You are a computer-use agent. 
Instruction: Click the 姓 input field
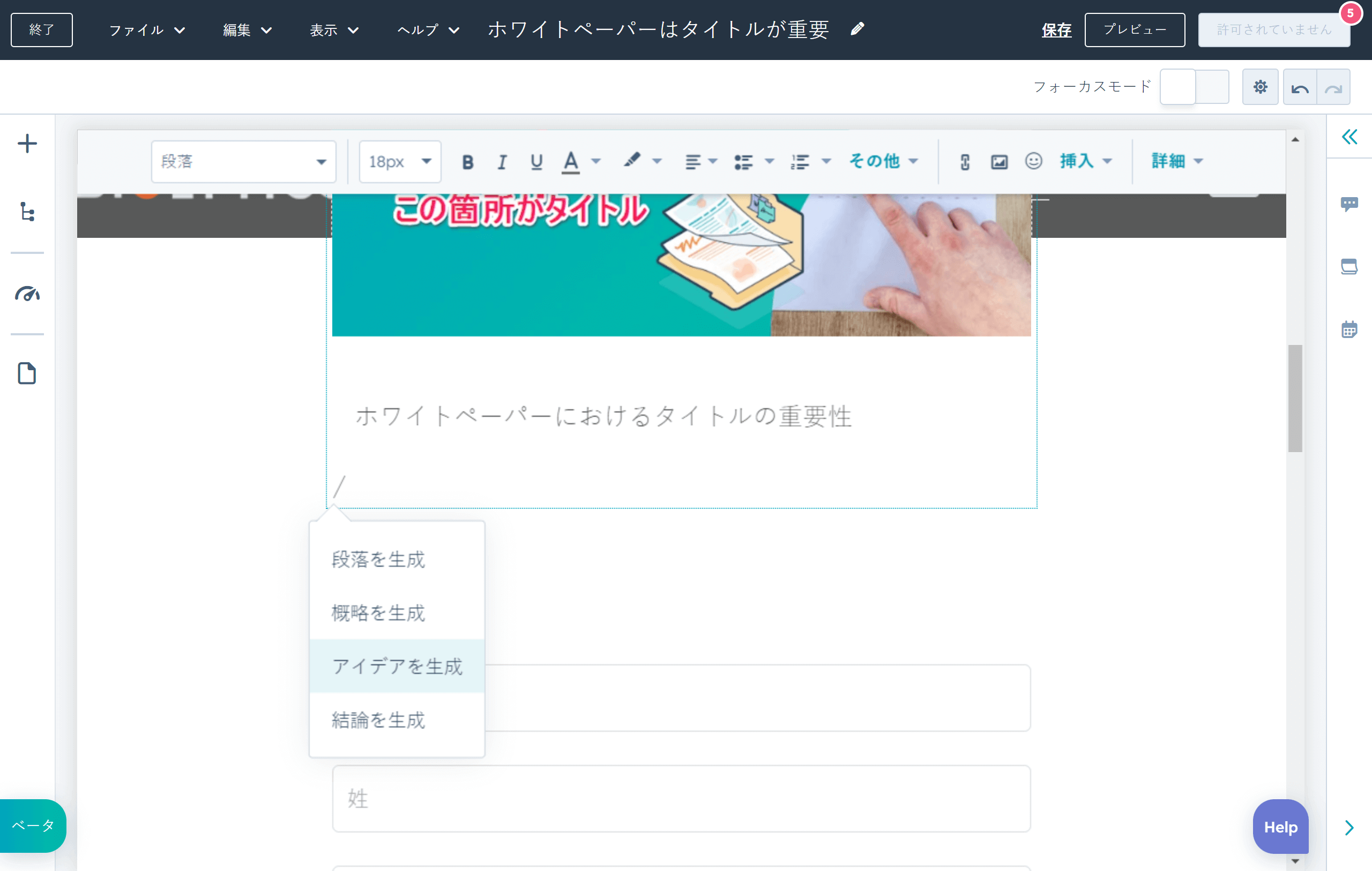681,799
